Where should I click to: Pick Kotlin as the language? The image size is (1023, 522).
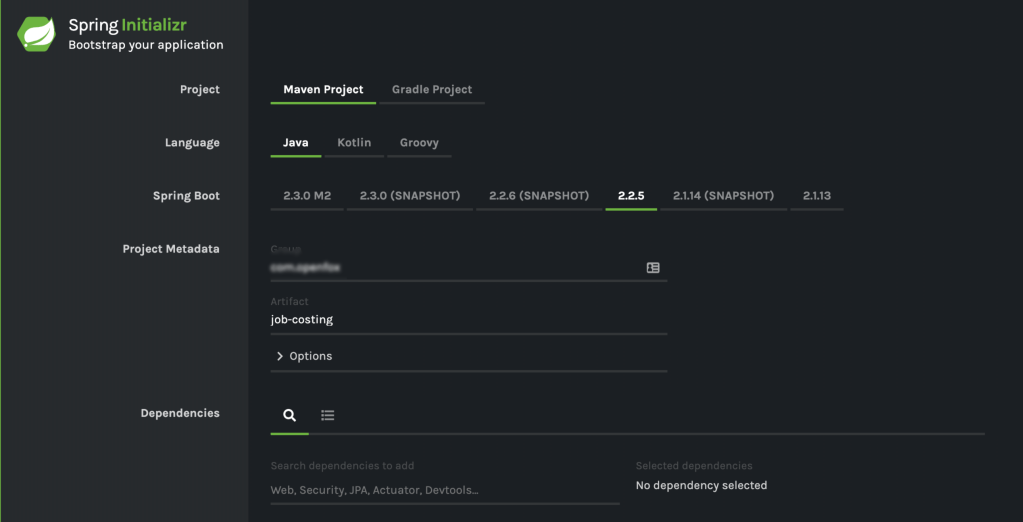pos(354,143)
